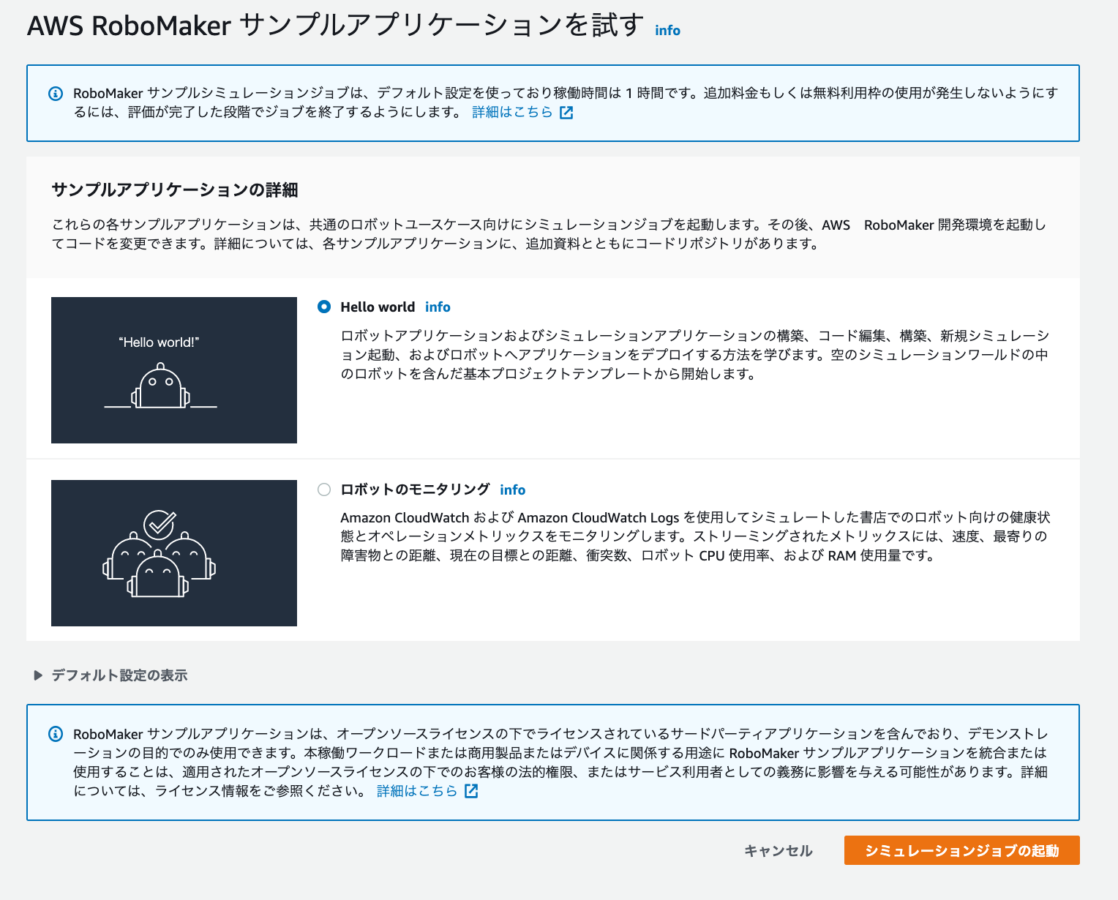Viewport: 1118px width, 900px height.
Task: Select the Hello world radio button
Action: click(x=324, y=307)
